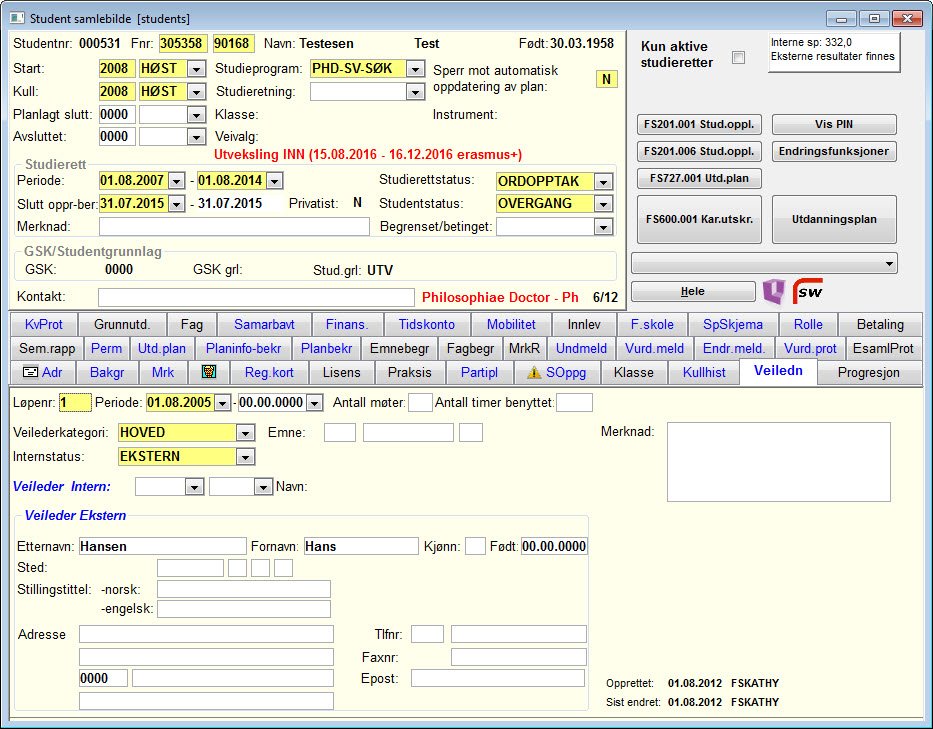Open the Veileder Intern first dropdown

194,487
